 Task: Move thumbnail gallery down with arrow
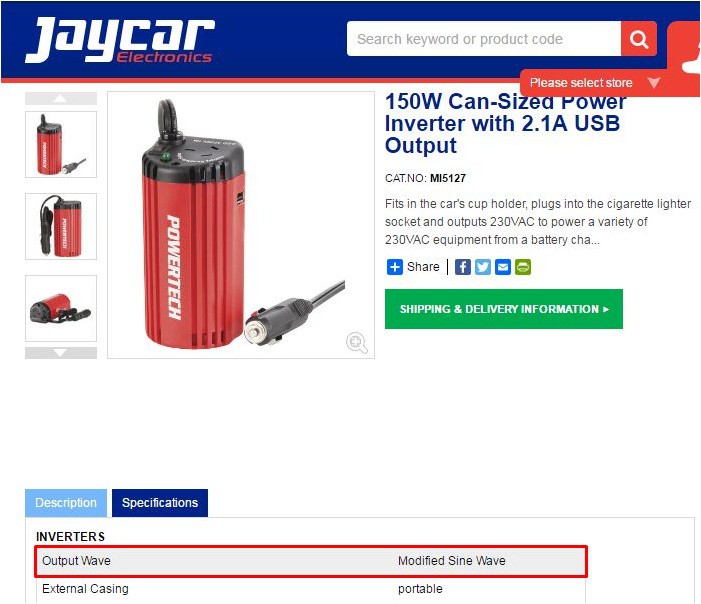[x=61, y=353]
